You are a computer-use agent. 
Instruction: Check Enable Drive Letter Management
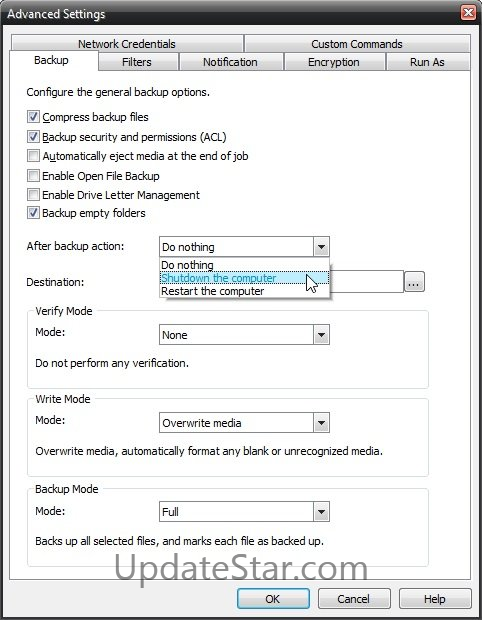[x=33, y=195]
